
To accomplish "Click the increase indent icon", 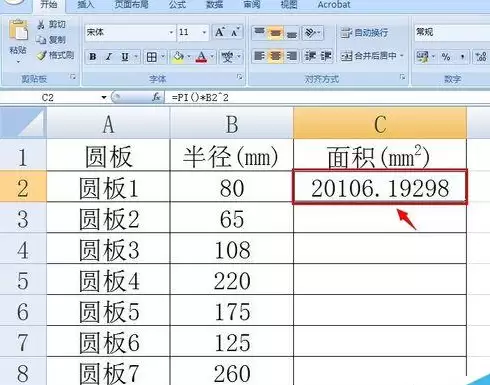I will 326,56.
